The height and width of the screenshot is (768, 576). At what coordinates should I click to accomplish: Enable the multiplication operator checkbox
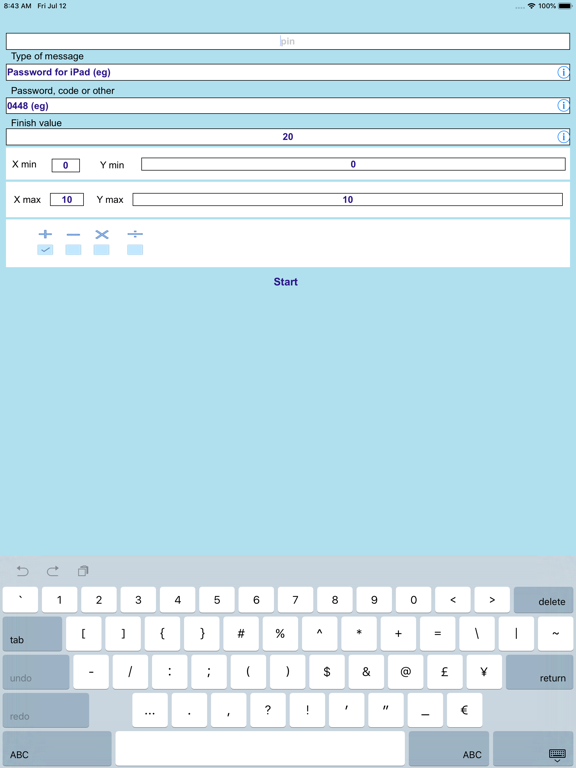[x=101, y=250]
